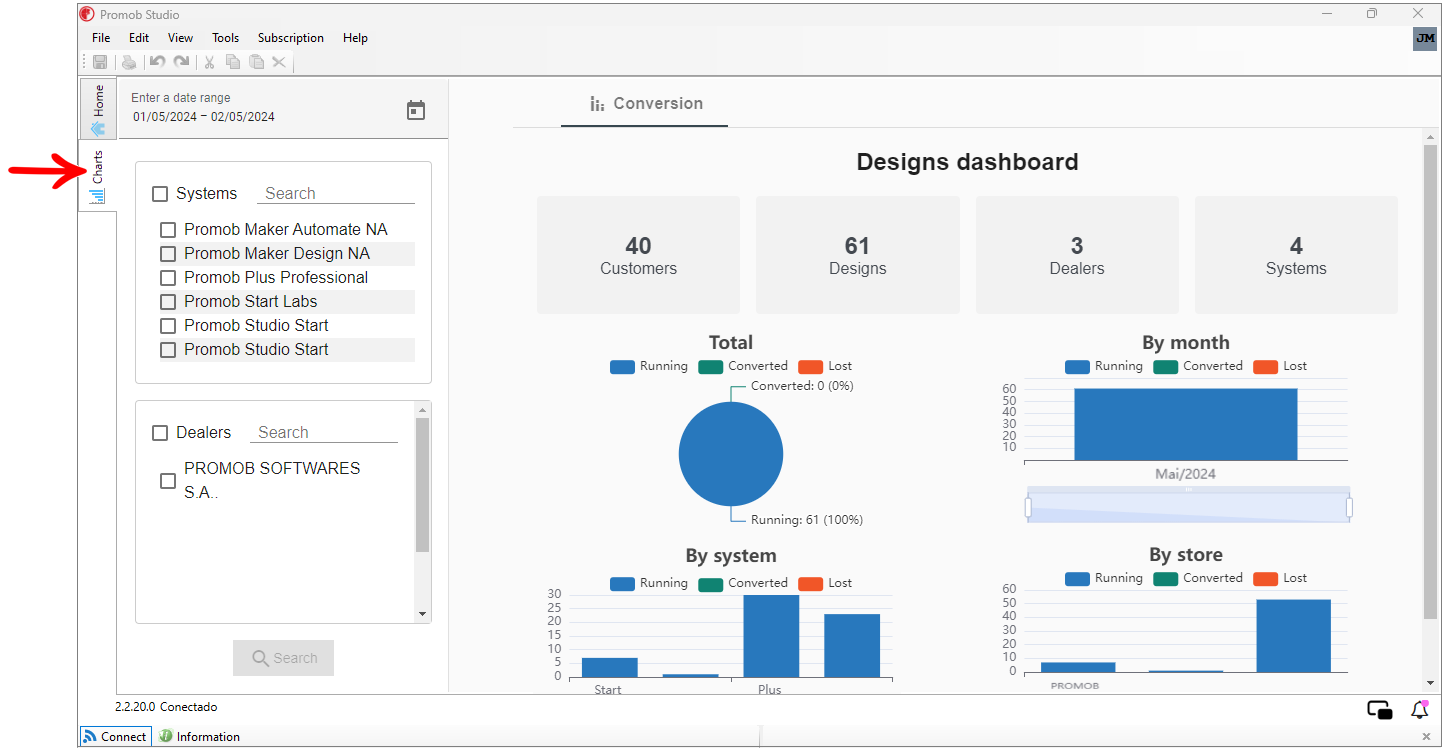Screen dimensions: 1445x751
Task: Toggle Running legend in By month chart
Action: pyautogui.click(x=1104, y=366)
